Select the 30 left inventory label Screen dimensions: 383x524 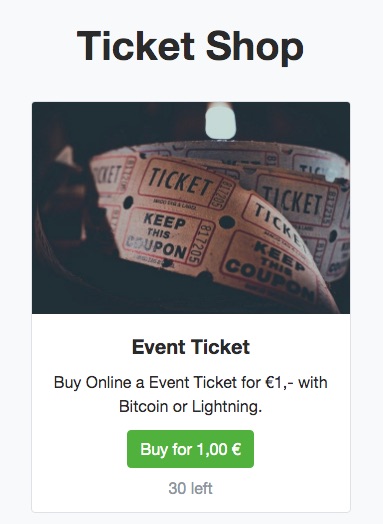click(190, 488)
